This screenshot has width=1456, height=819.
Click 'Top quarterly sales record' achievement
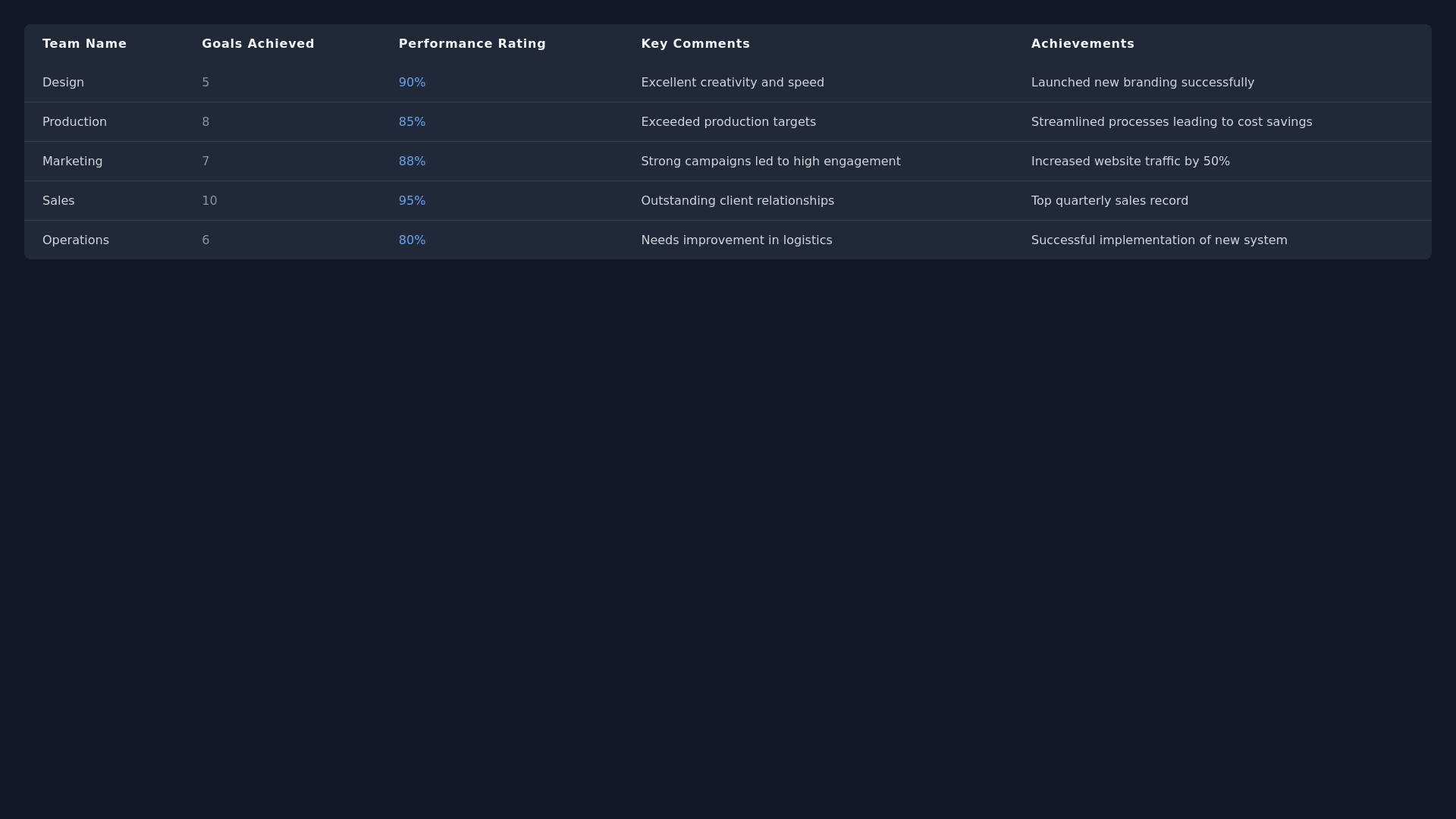click(1109, 201)
